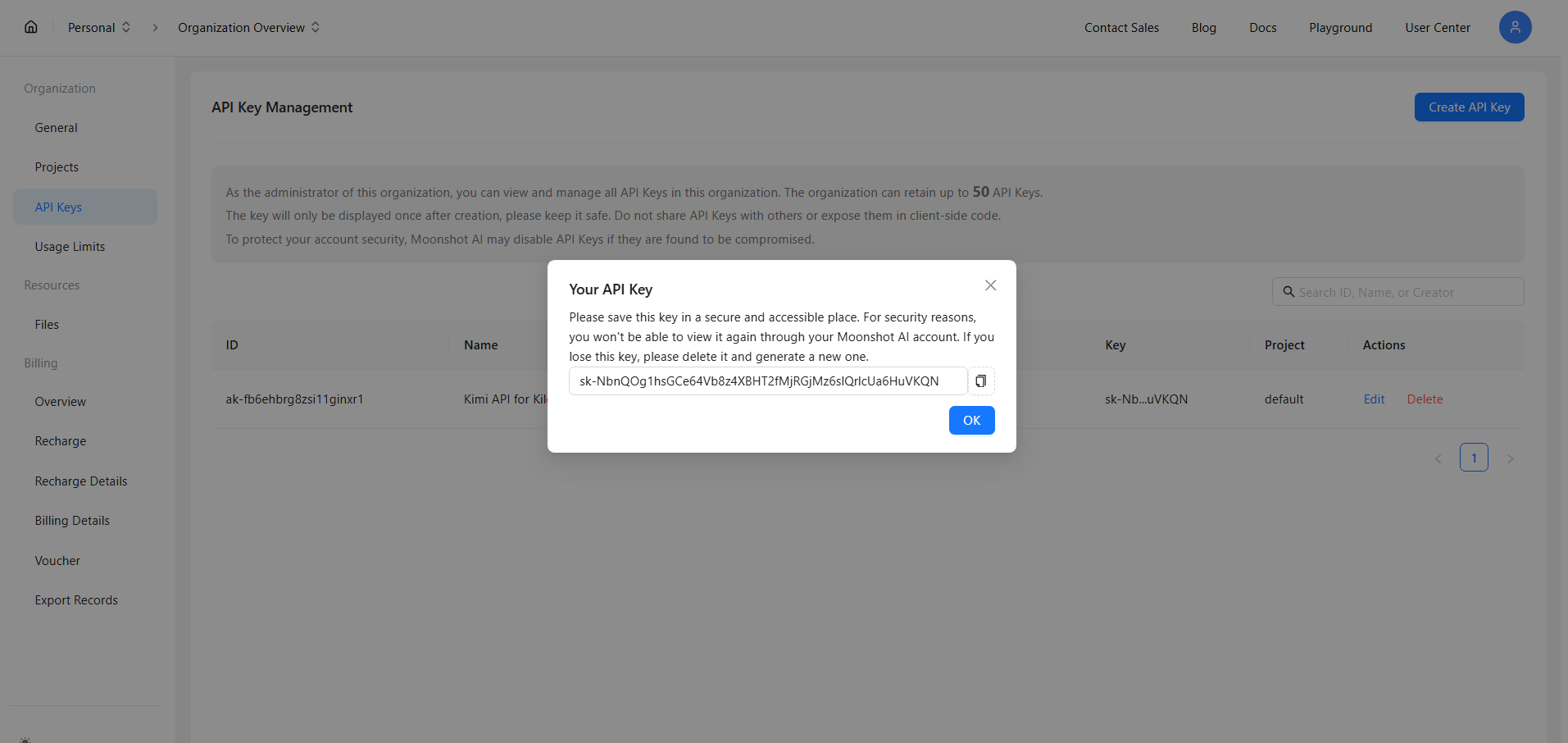Open Voucher page
The image size is (1568, 743).
point(85,561)
